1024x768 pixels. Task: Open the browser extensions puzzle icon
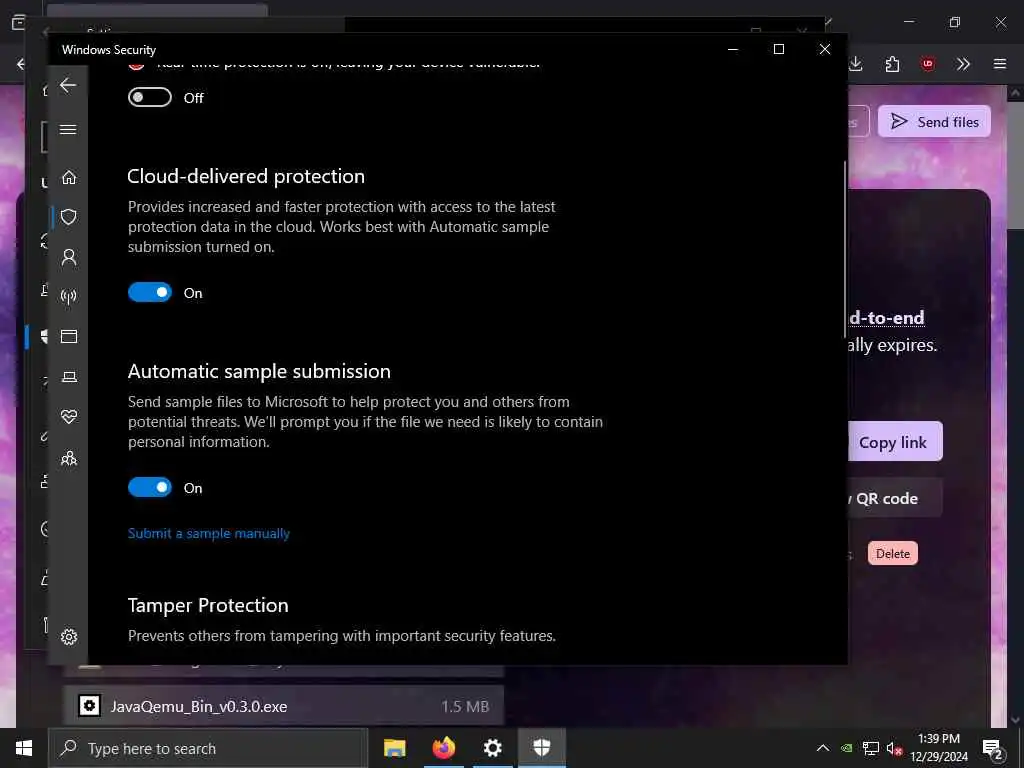[x=892, y=64]
